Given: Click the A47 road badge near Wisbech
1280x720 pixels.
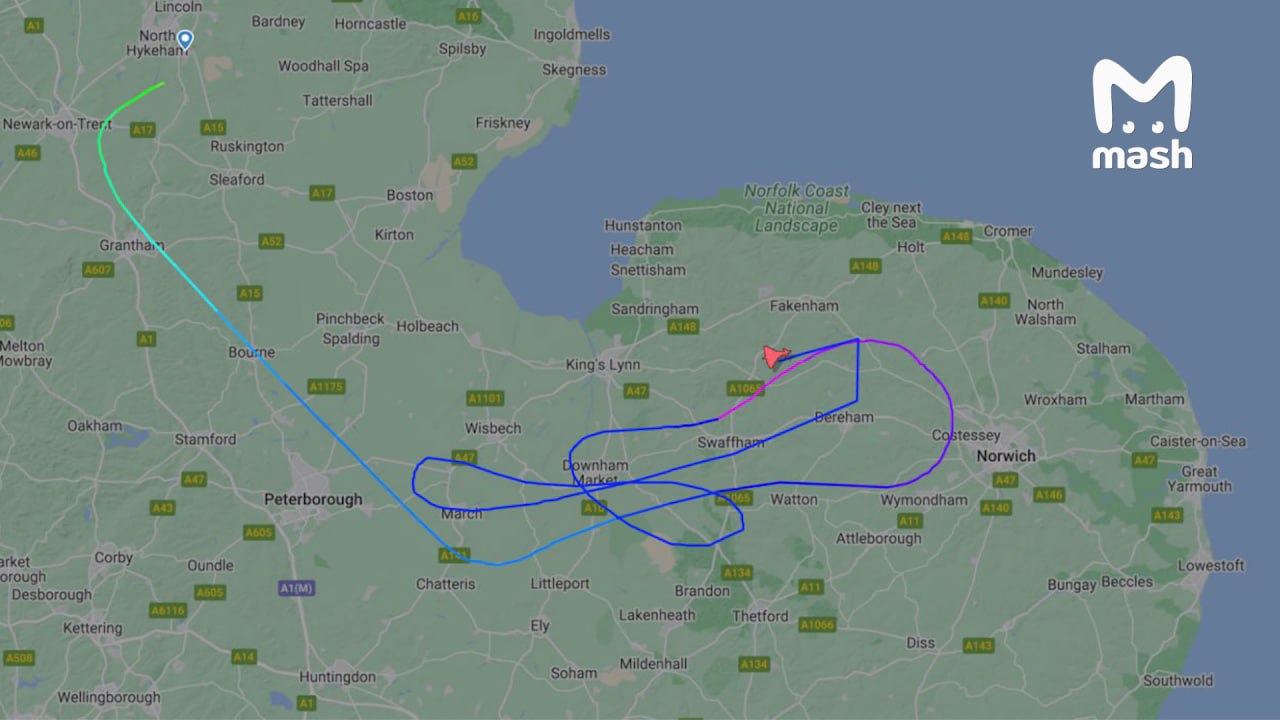Looking at the screenshot, I should [x=464, y=457].
